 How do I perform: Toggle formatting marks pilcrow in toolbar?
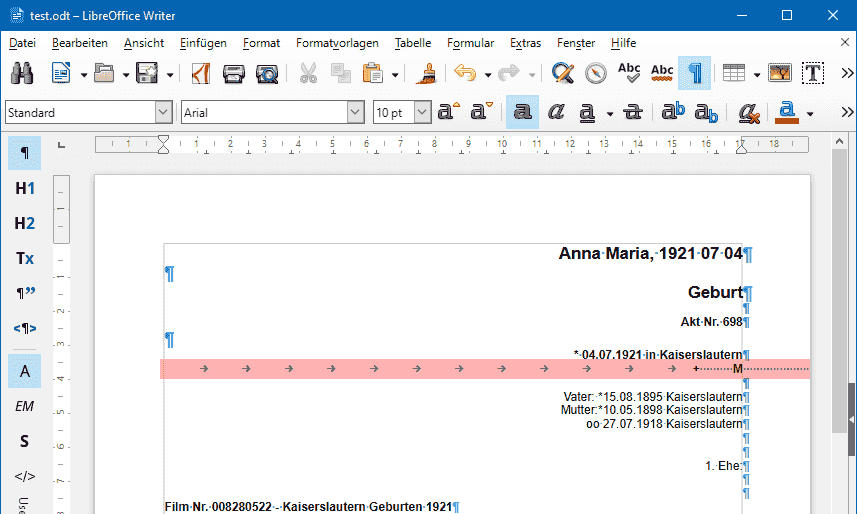[695, 73]
